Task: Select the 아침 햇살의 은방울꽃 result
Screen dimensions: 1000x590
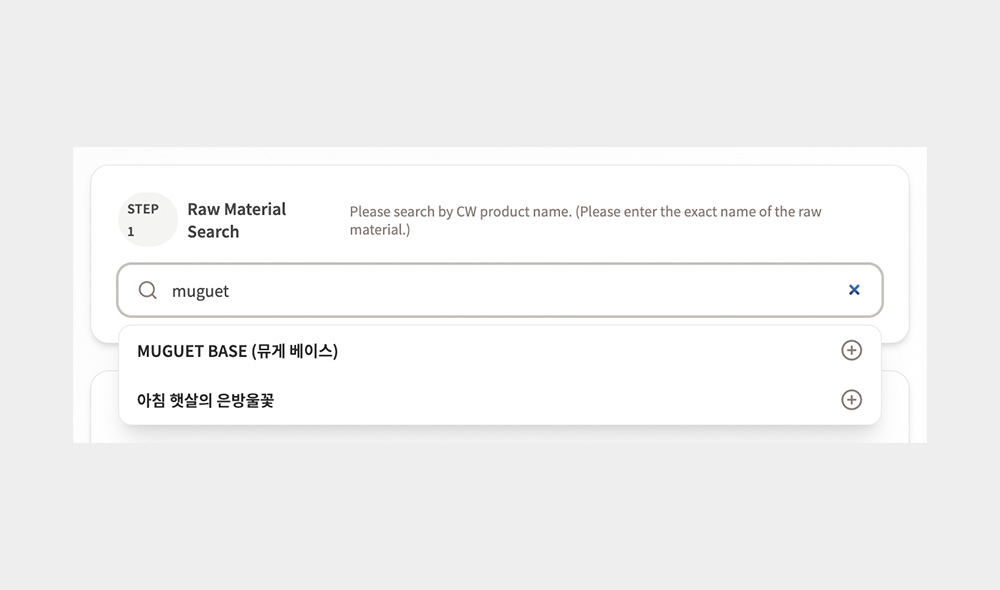Action: tap(500, 400)
